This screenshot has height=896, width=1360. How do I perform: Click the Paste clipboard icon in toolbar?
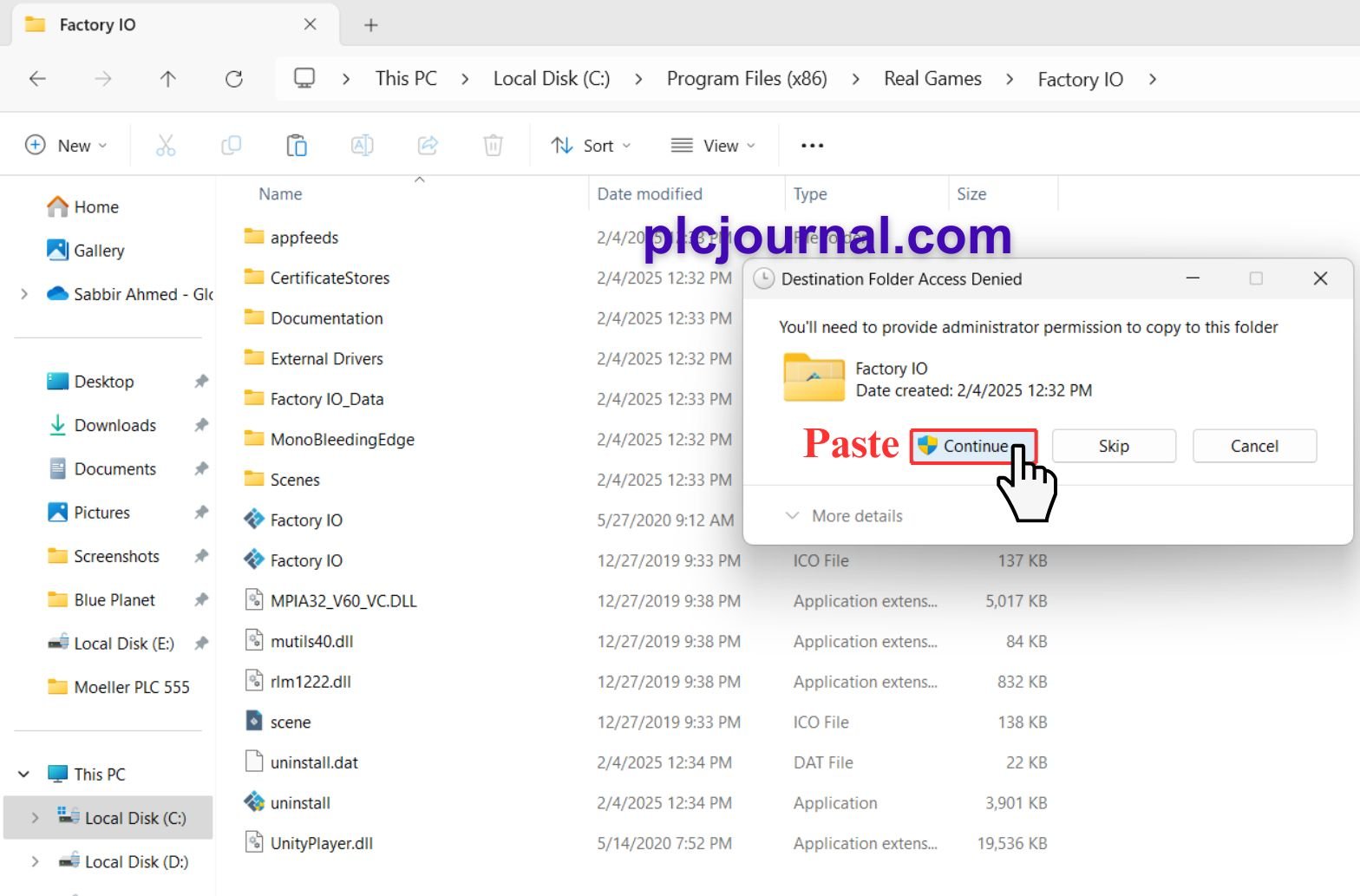coord(297,146)
